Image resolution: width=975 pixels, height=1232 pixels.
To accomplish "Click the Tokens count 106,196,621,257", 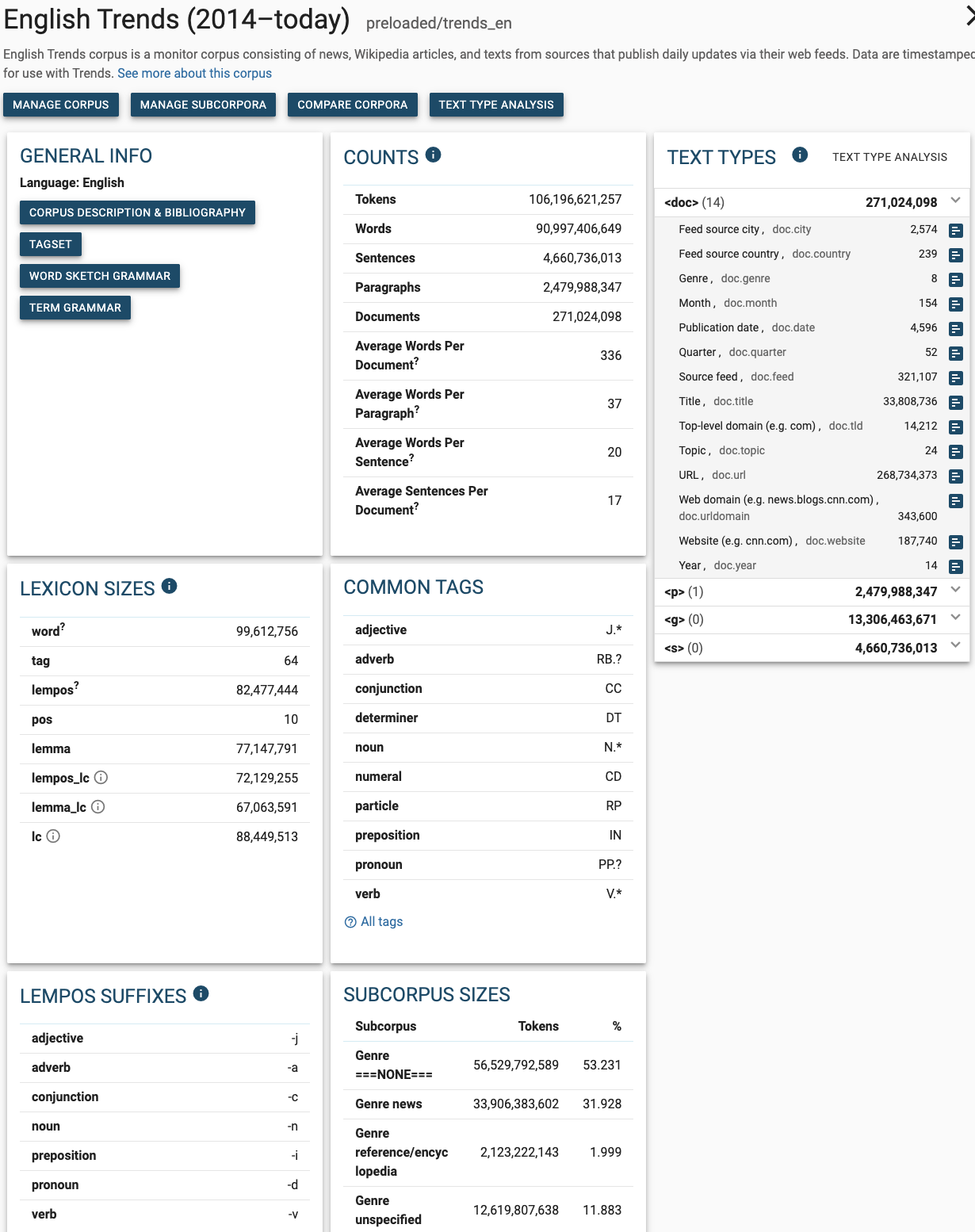I will point(575,199).
